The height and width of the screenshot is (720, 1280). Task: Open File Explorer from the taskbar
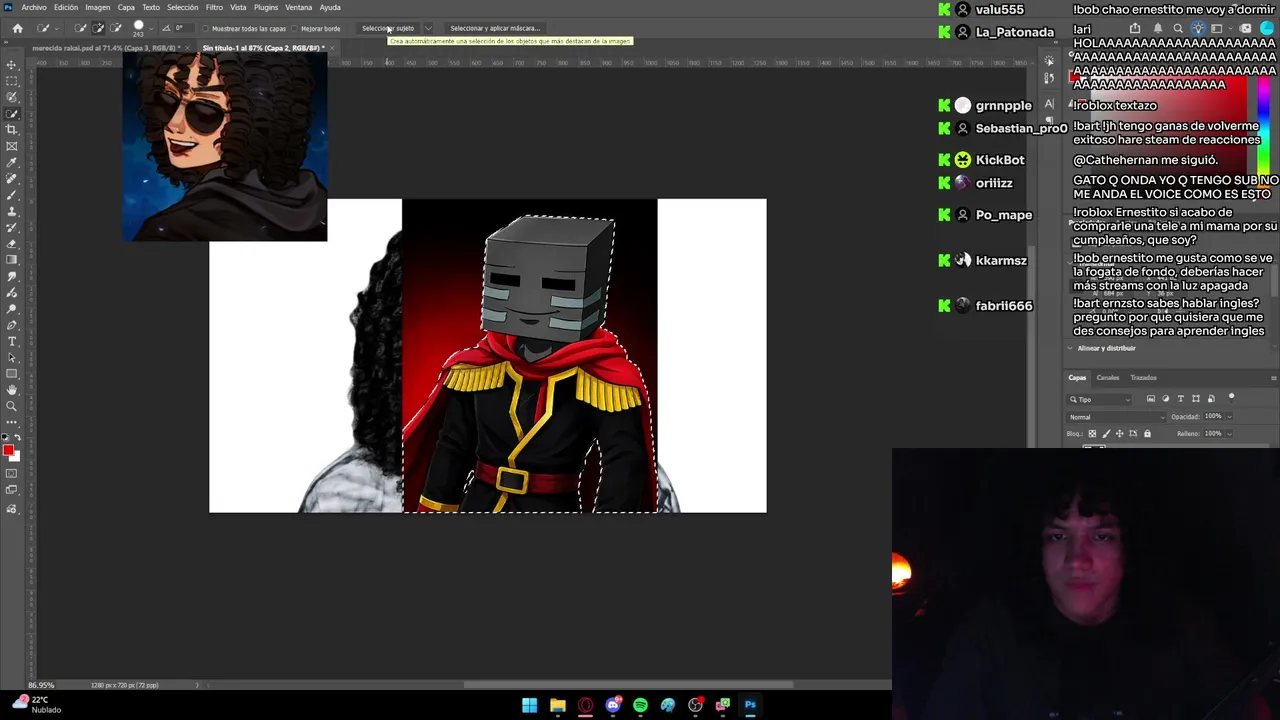pos(558,705)
